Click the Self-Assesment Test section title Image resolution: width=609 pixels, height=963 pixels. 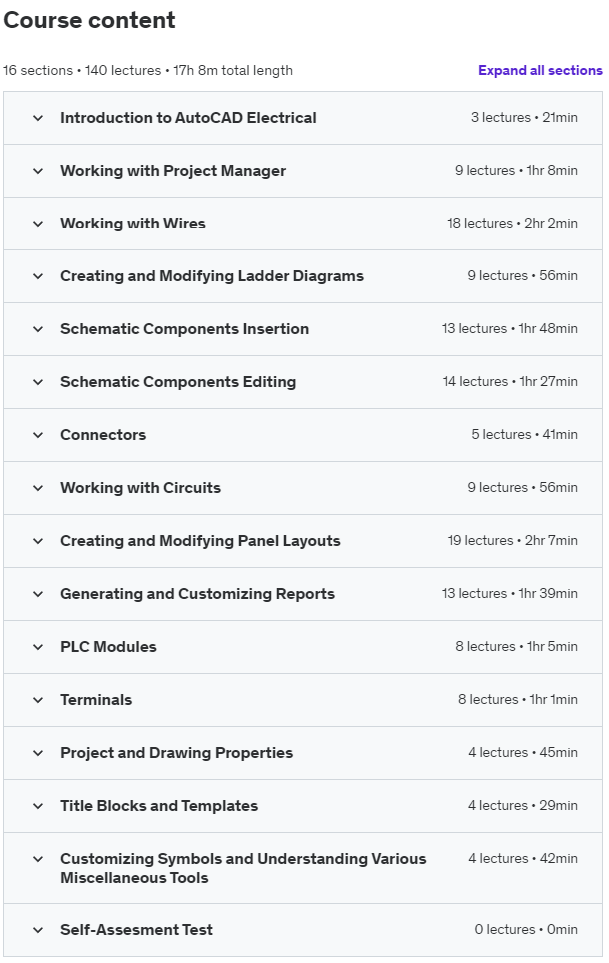tap(136, 930)
